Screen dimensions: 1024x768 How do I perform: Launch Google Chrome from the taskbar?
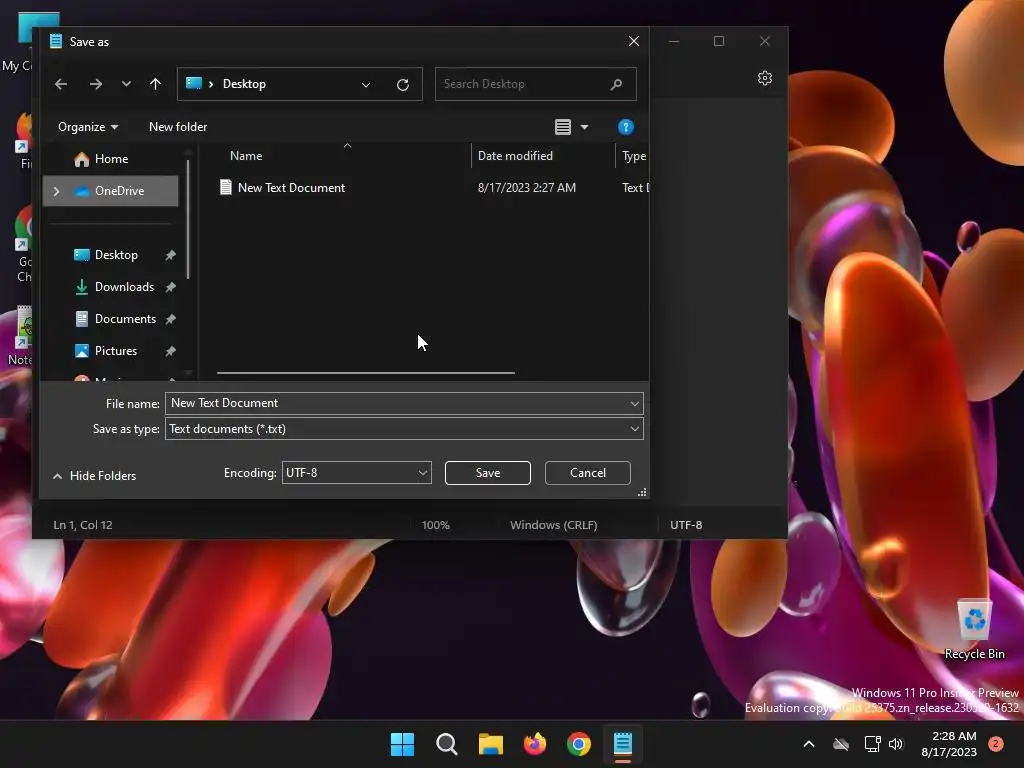[579, 744]
